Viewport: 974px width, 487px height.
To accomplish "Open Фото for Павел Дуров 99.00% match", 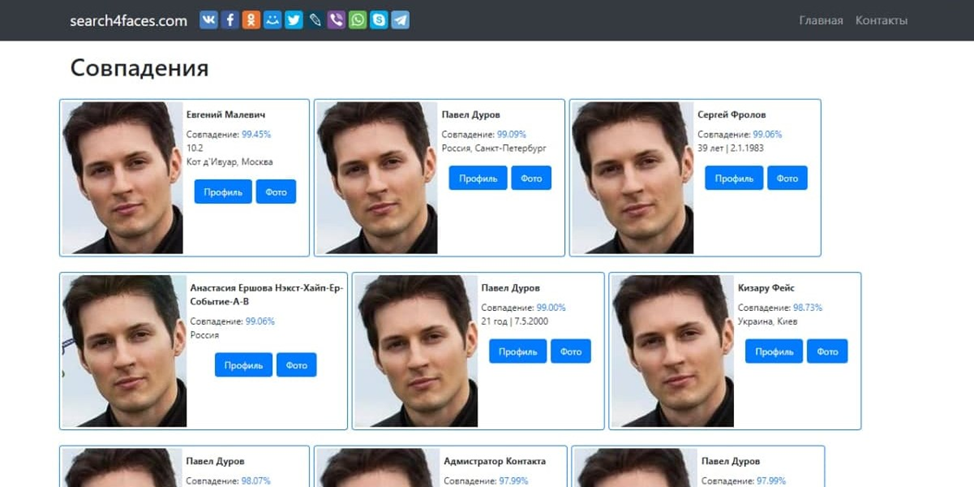I will point(571,351).
